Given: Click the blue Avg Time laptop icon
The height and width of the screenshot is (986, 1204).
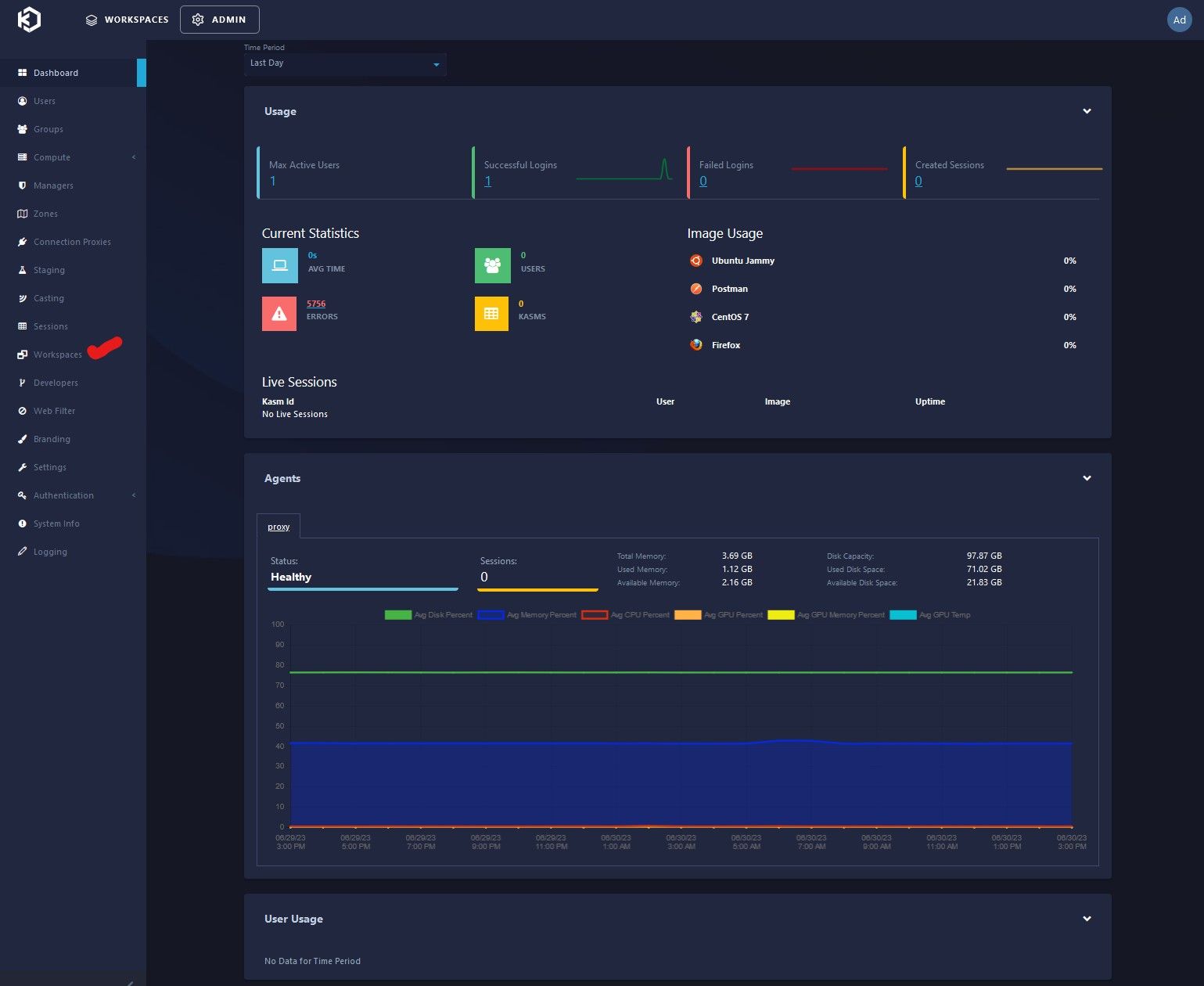Looking at the screenshot, I should pos(279,265).
